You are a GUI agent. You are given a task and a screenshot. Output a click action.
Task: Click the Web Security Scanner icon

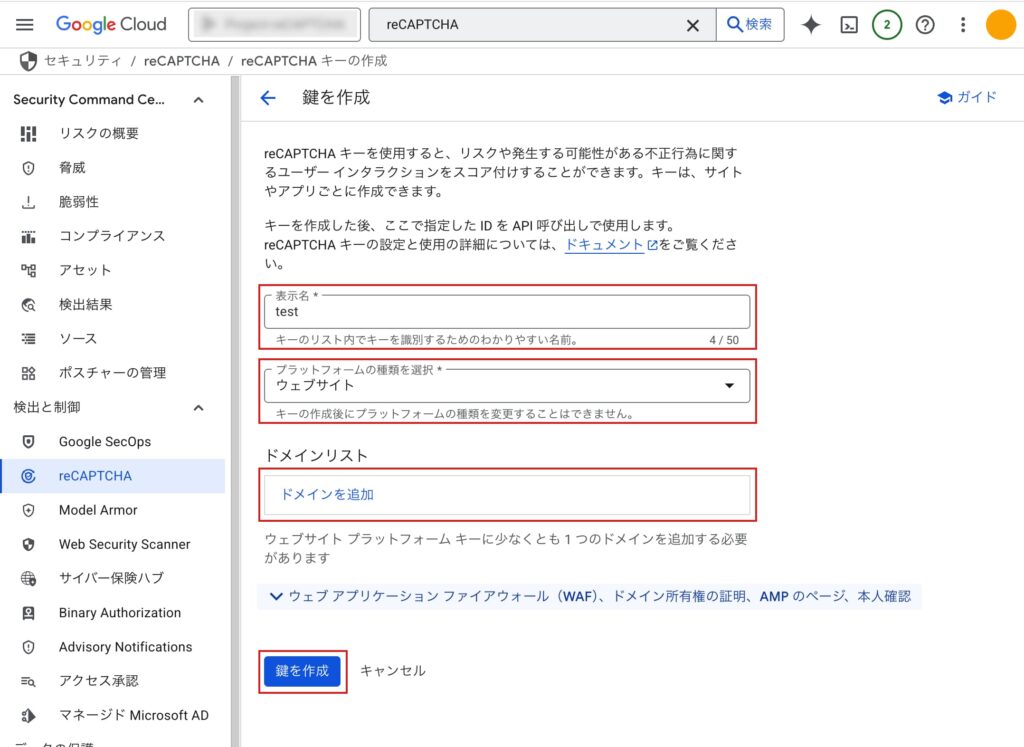[28, 545]
